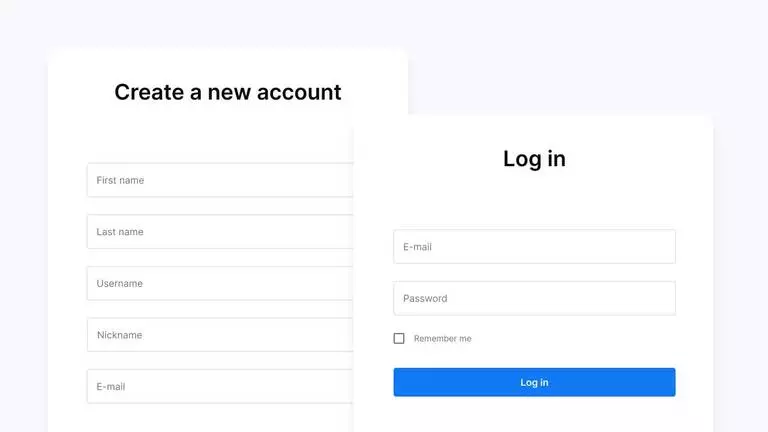
Task: Click the 'Password' placeholder text
Action: [425, 299]
